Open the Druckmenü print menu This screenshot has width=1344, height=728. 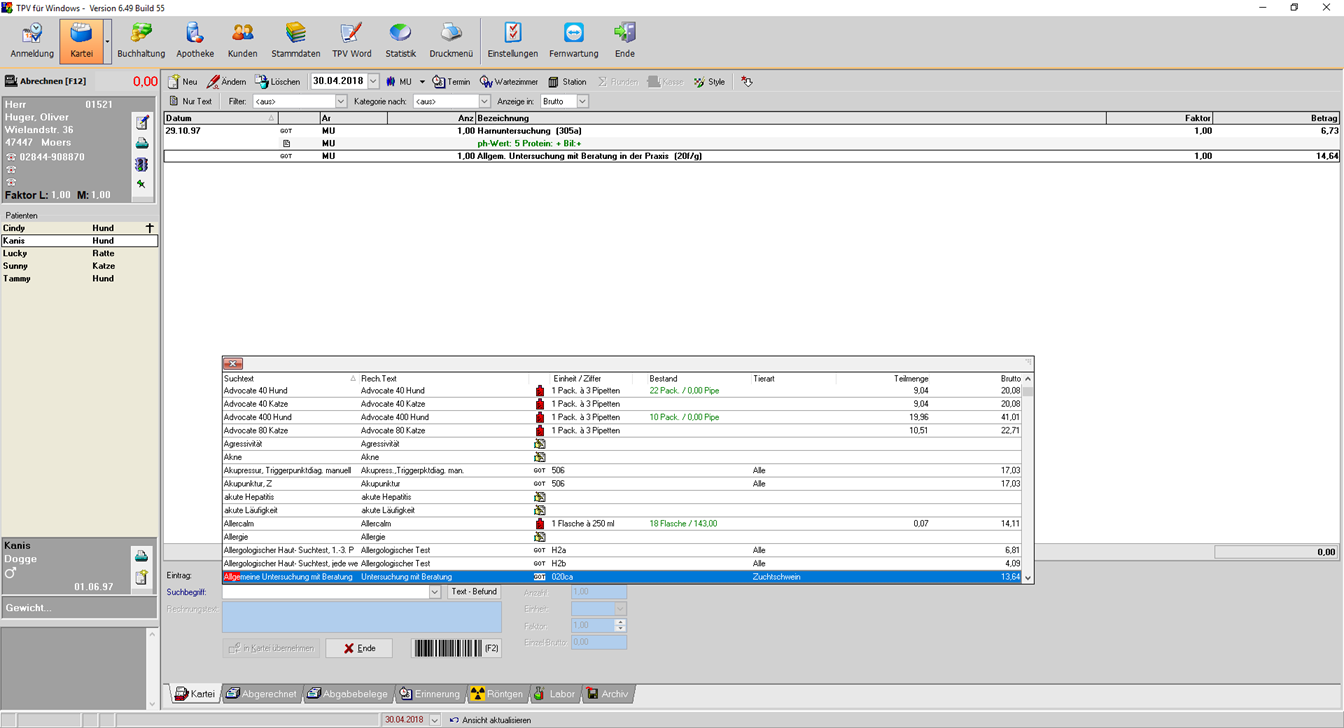(x=451, y=41)
